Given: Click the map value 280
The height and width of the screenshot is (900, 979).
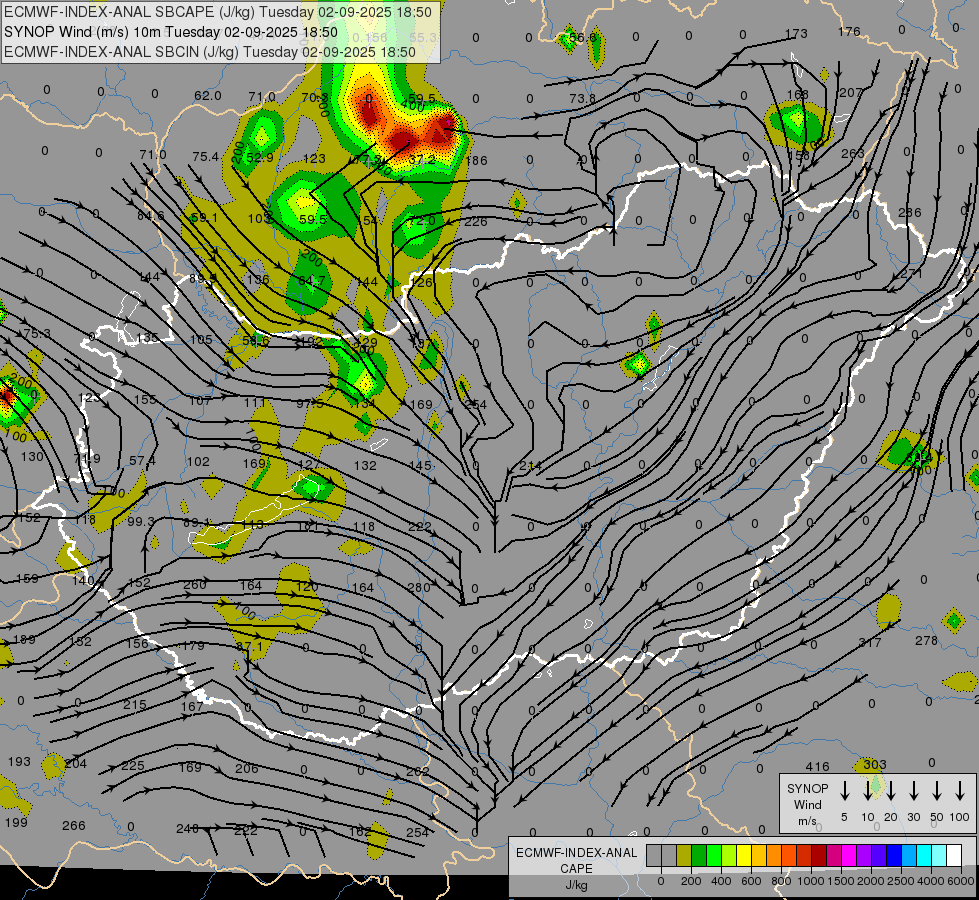Looking at the screenshot, I should click(x=419, y=587).
